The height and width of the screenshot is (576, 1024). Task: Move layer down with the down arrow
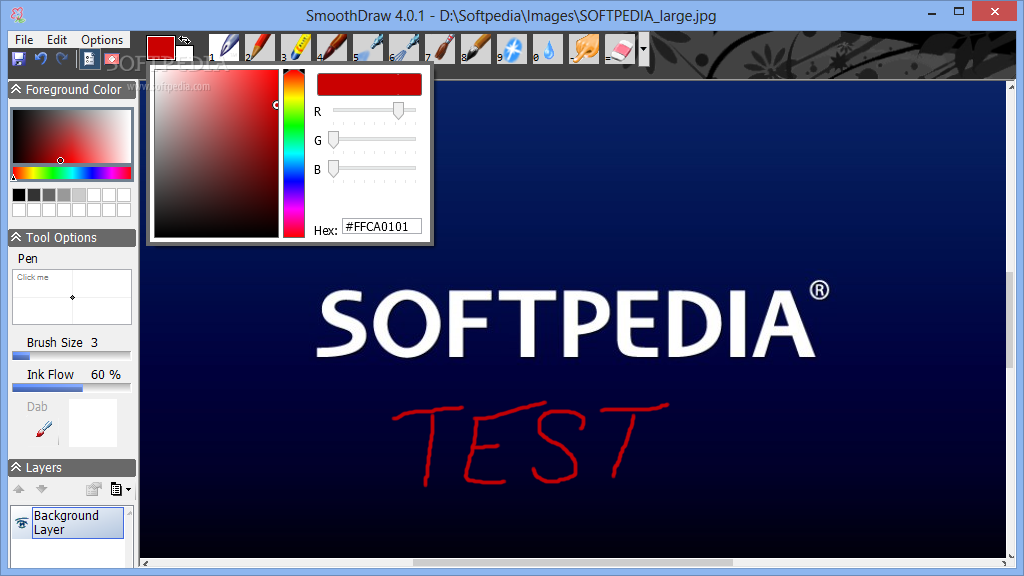coord(42,489)
